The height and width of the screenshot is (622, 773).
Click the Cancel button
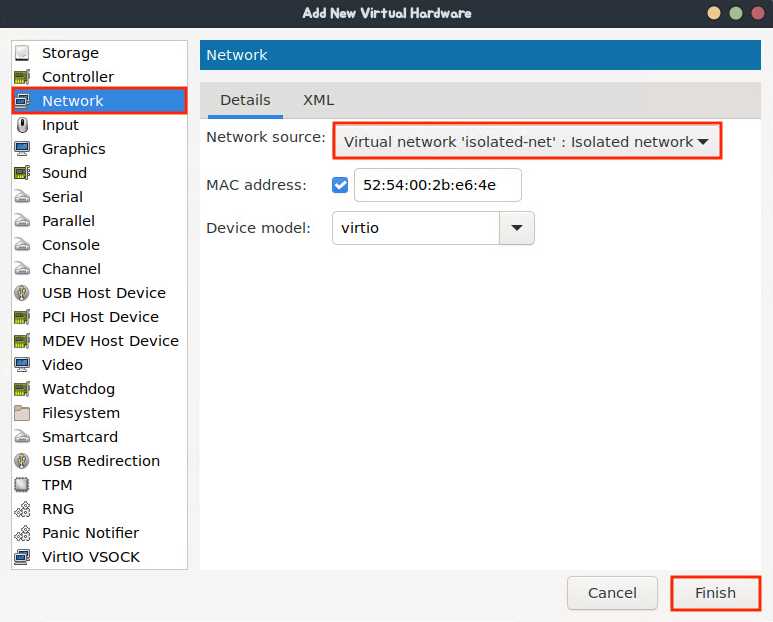(x=612, y=593)
